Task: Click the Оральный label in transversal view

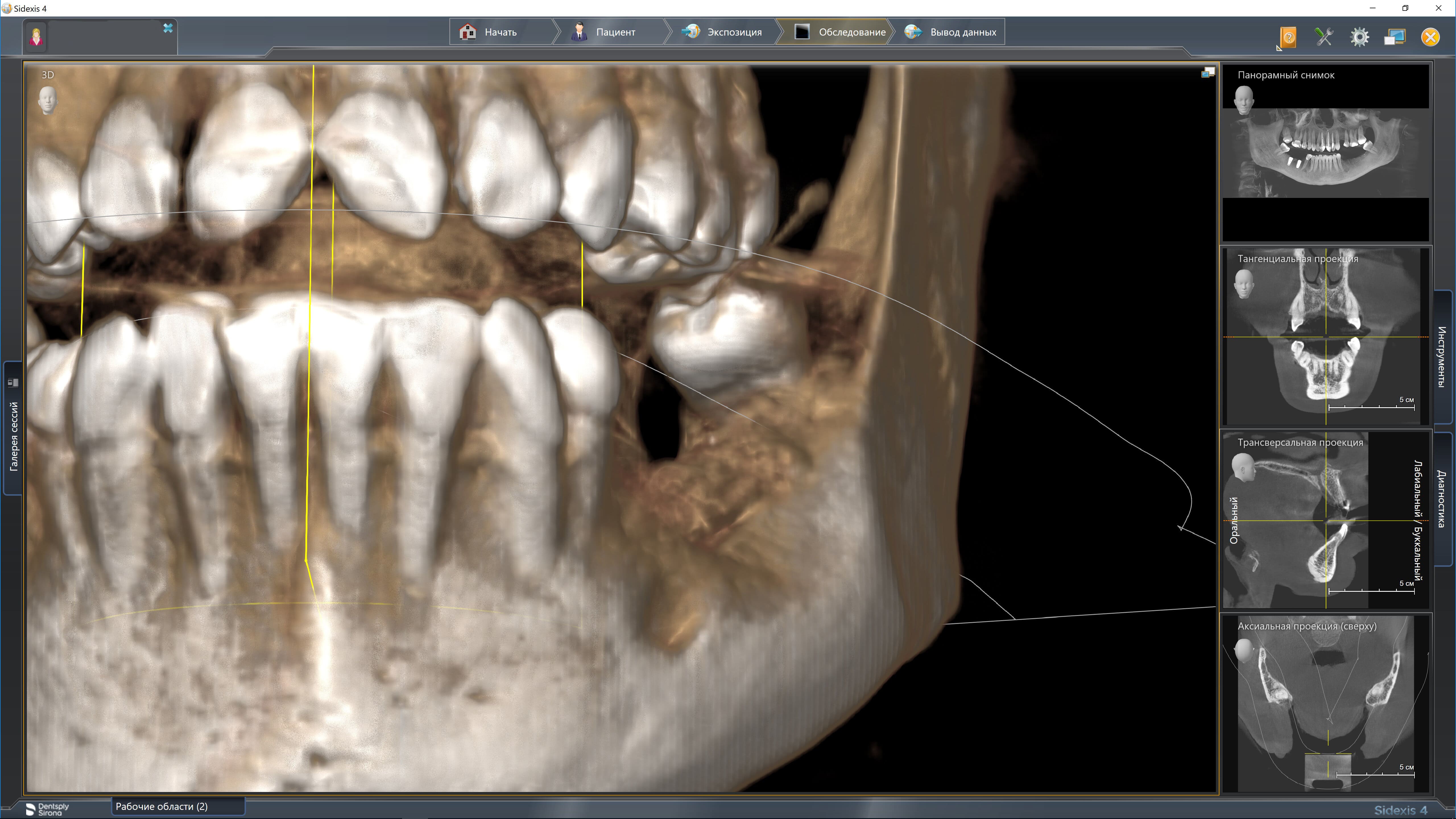Action: 1234,521
